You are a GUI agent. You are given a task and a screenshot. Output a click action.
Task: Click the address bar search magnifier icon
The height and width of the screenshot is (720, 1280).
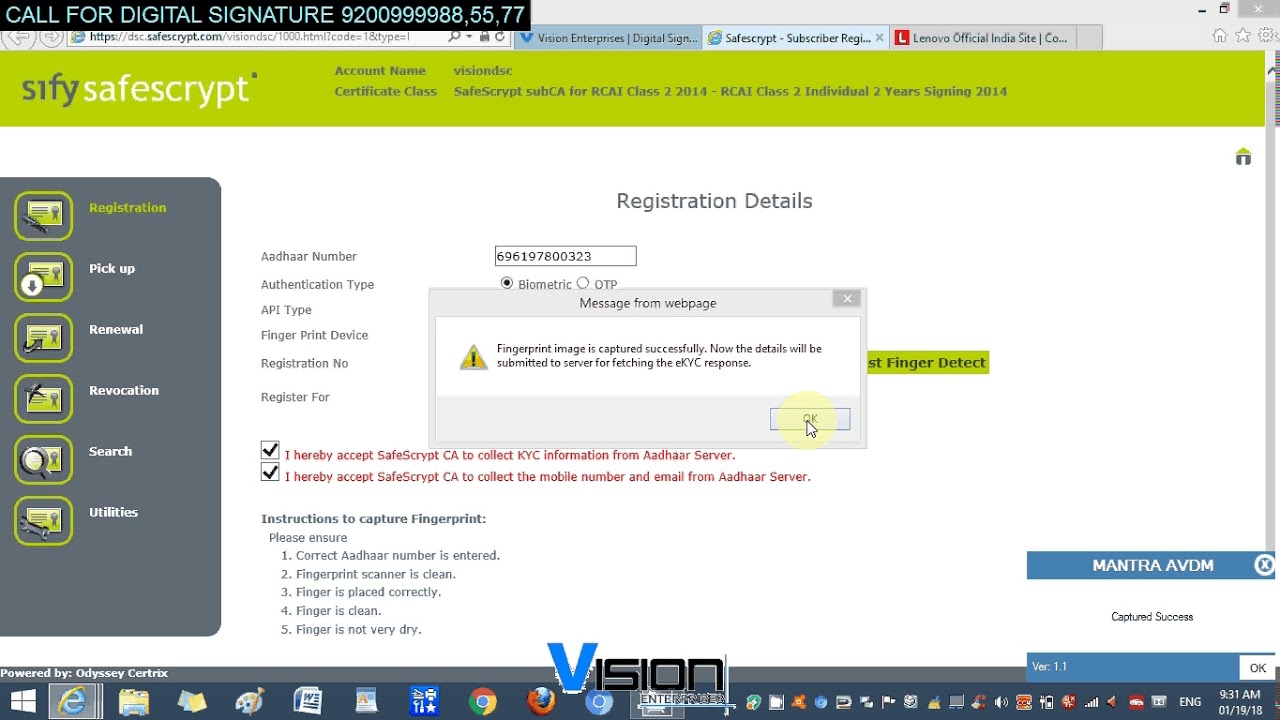(455, 37)
